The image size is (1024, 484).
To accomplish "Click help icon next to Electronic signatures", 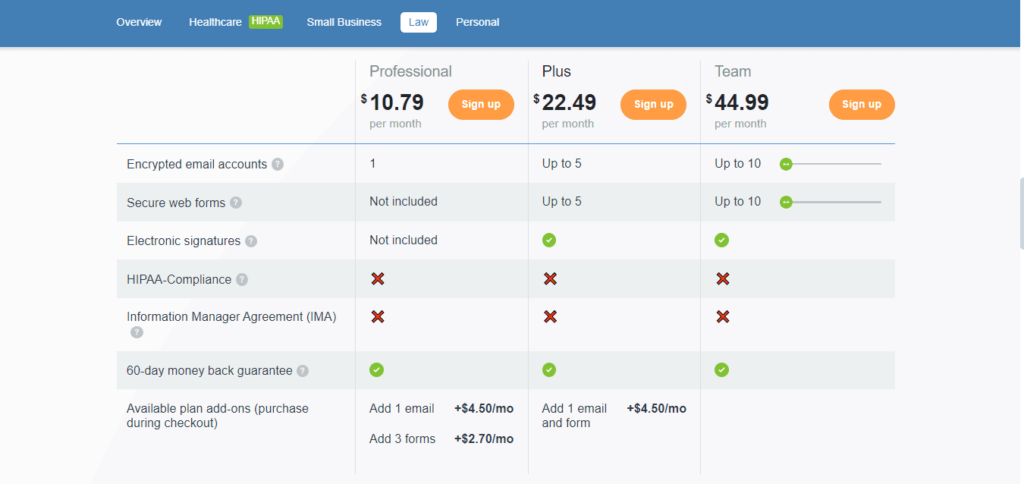I will click(x=251, y=241).
